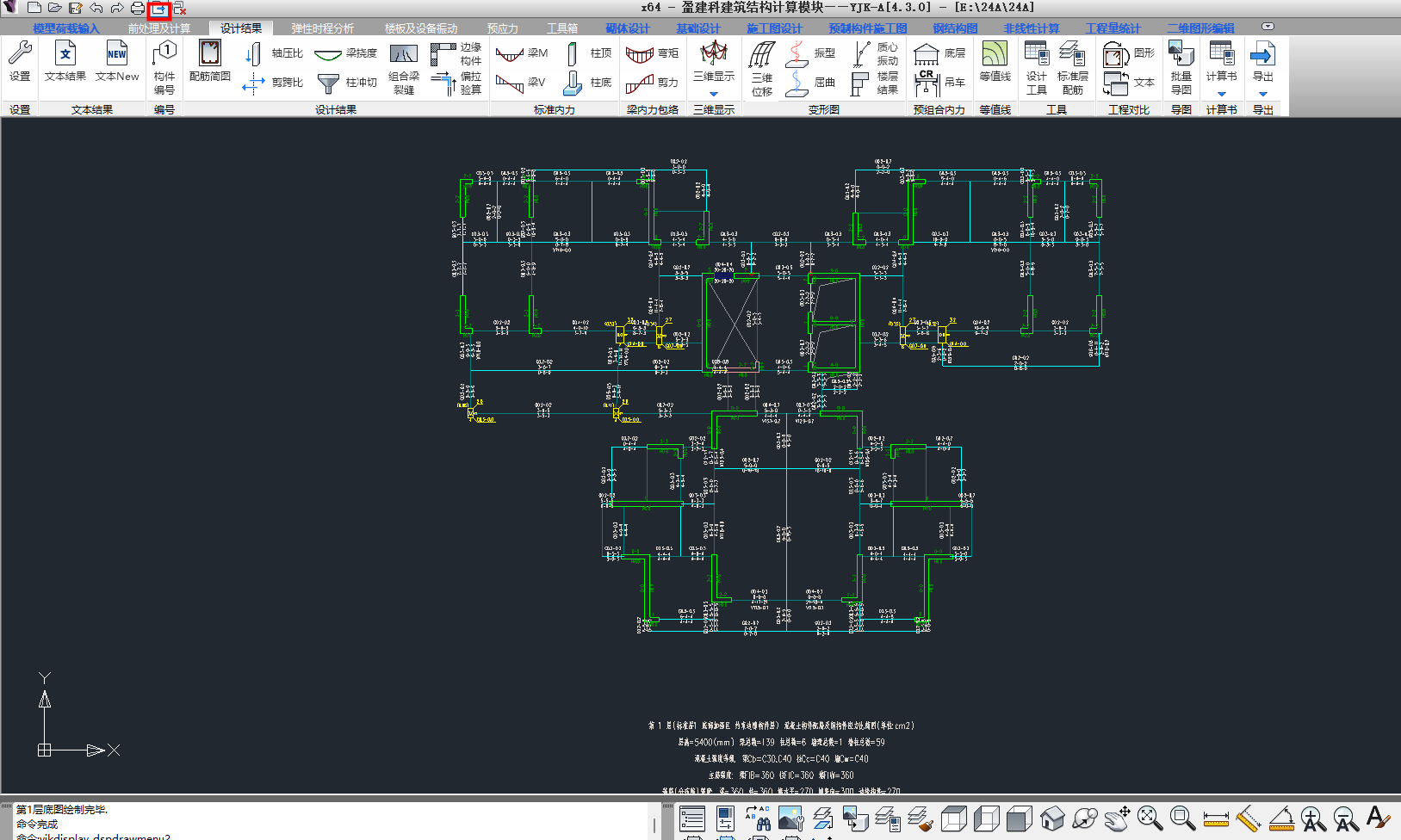Expand the 计算书 dropdown arrow
Image resolution: width=1401 pixels, height=840 pixels.
pyautogui.click(x=1221, y=94)
